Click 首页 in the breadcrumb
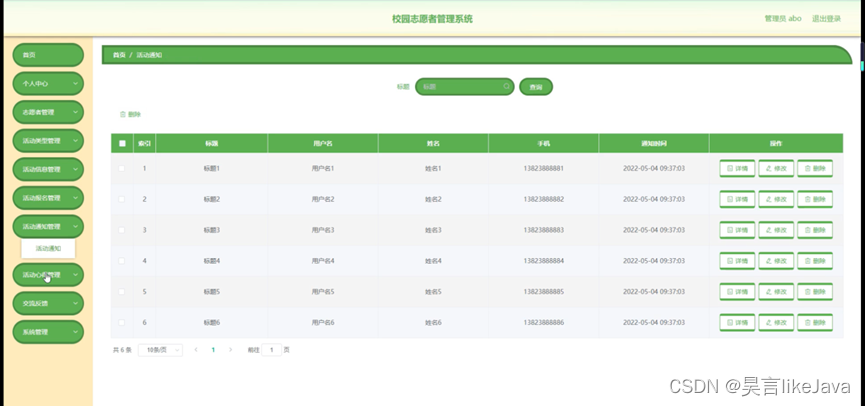This screenshot has height=406, width=865. [119, 55]
